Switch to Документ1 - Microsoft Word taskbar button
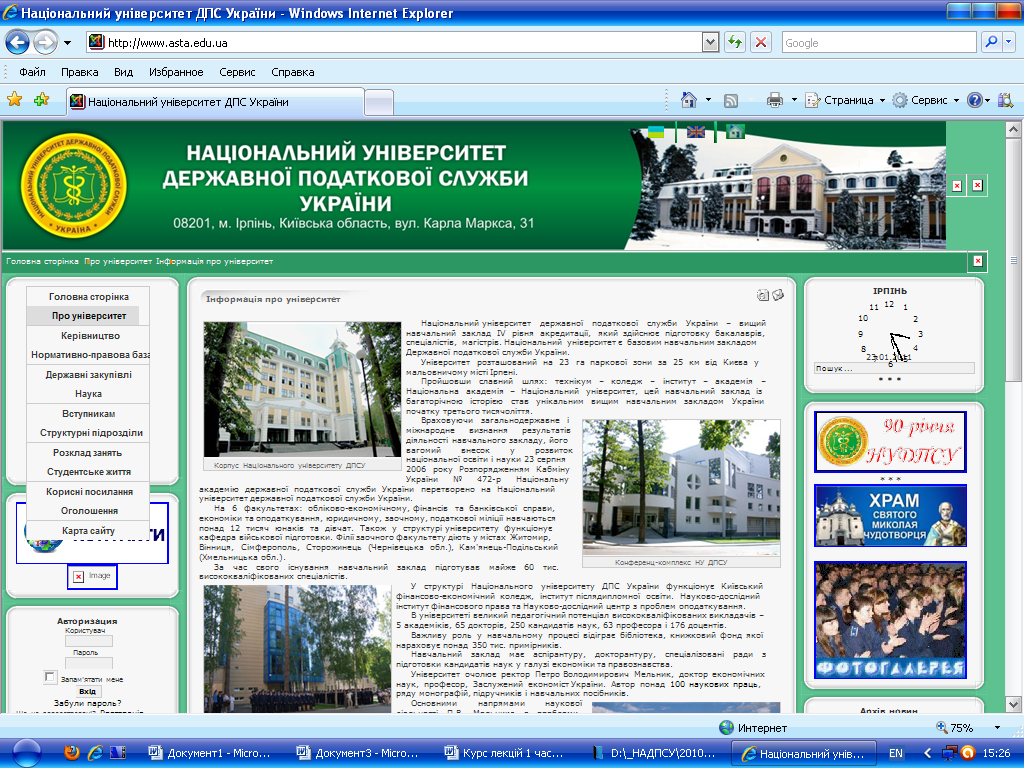This screenshot has width=1024, height=768. [x=210, y=754]
